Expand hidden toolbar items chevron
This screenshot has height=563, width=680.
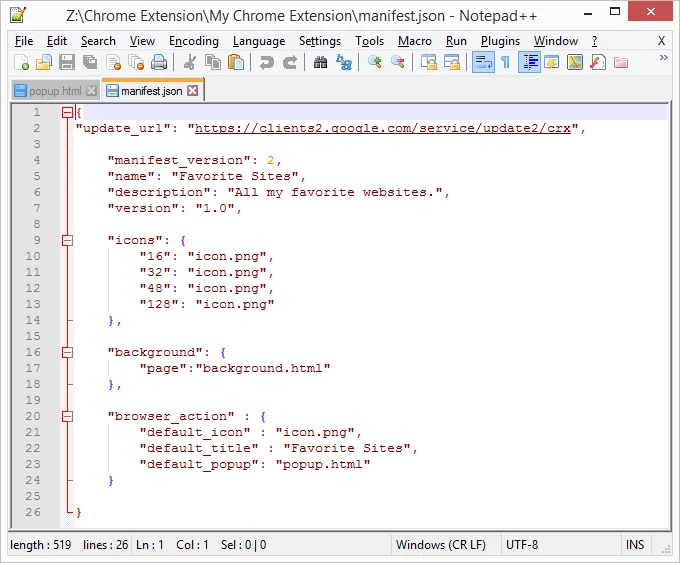click(664, 58)
